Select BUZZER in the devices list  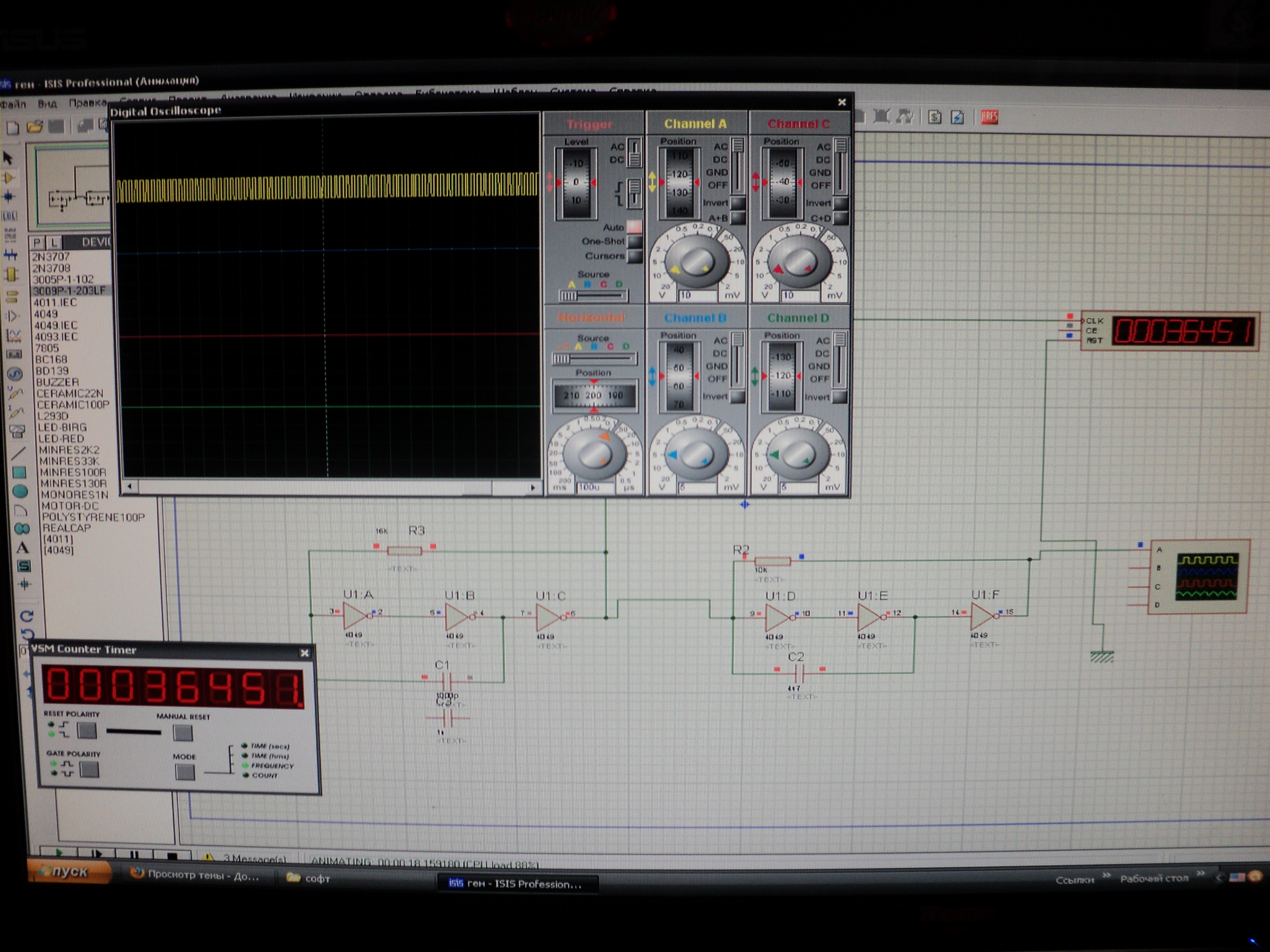point(57,382)
